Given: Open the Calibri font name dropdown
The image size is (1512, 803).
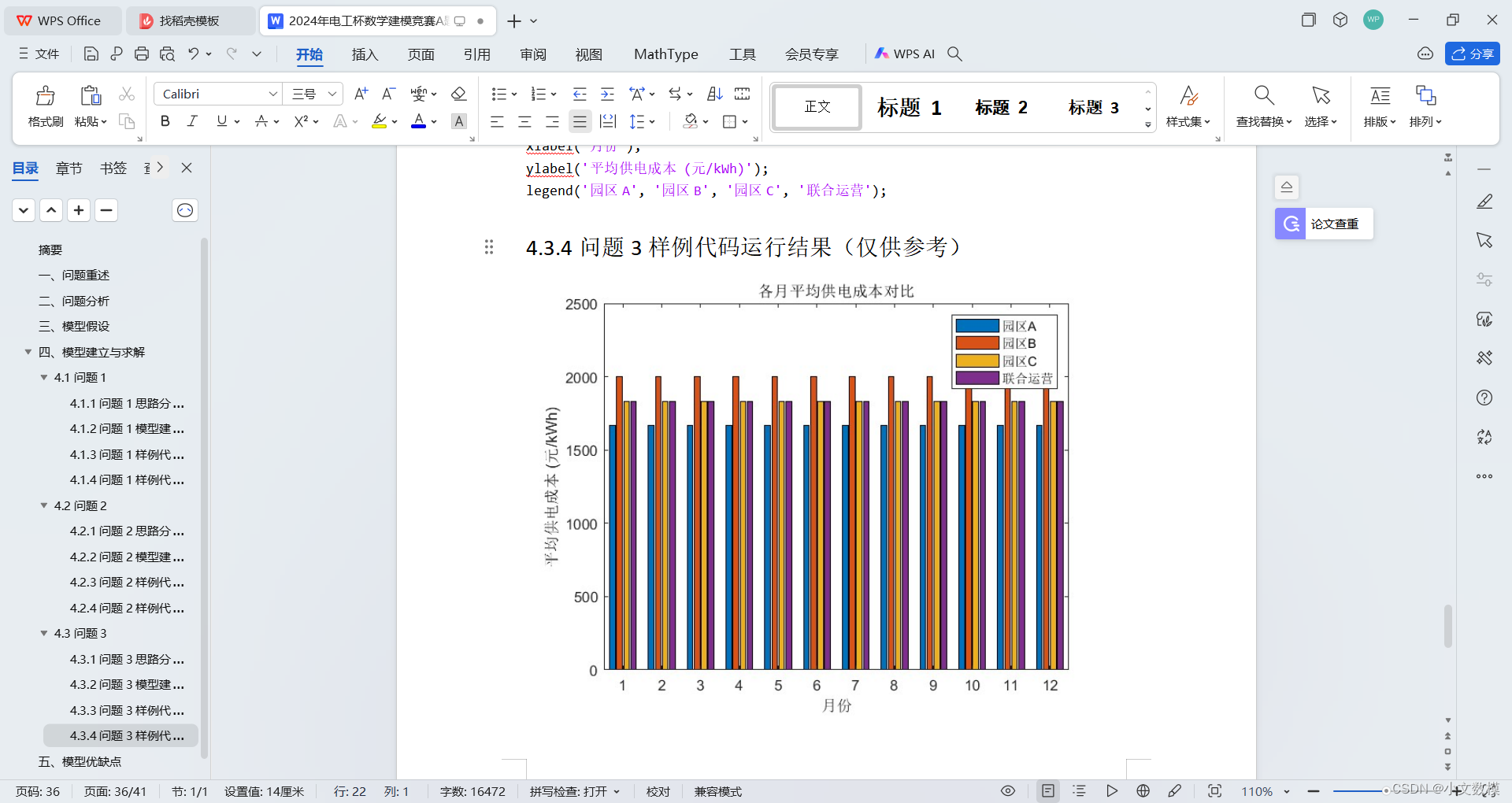Looking at the screenshot, I should (272, 94).
